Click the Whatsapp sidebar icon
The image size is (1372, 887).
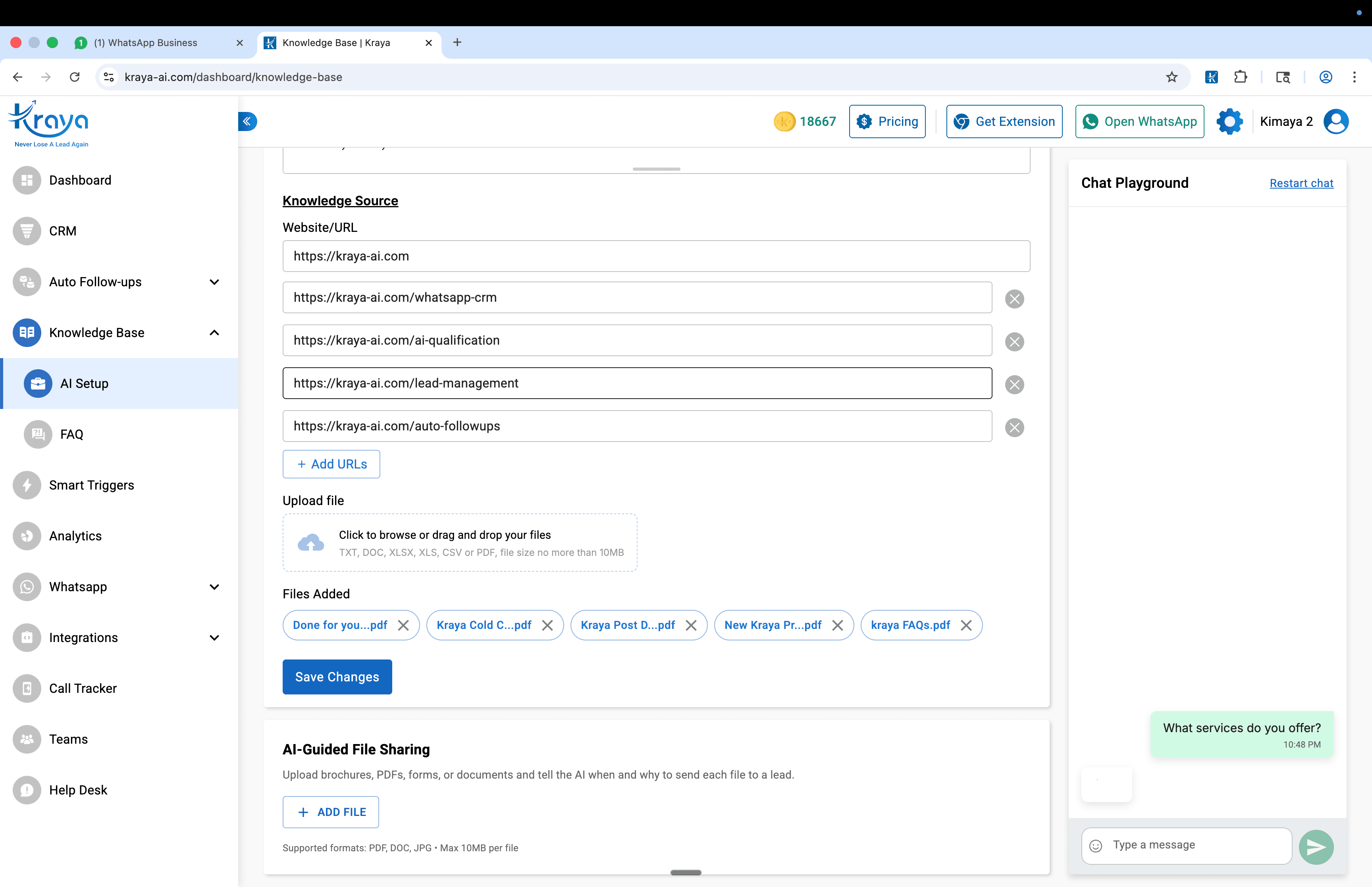coord(27,587)
